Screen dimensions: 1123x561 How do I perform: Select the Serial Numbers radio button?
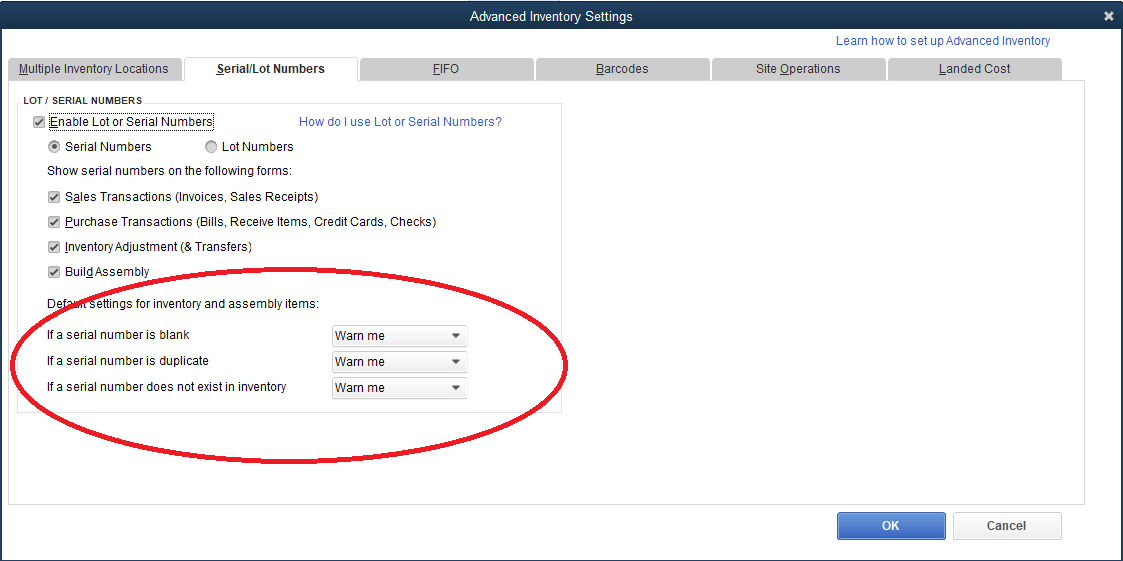pos(54,147)
